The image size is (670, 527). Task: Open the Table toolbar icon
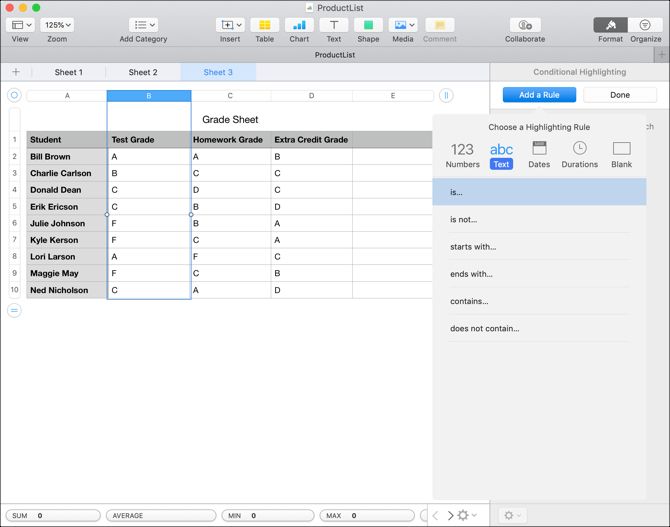coord(264,25)
